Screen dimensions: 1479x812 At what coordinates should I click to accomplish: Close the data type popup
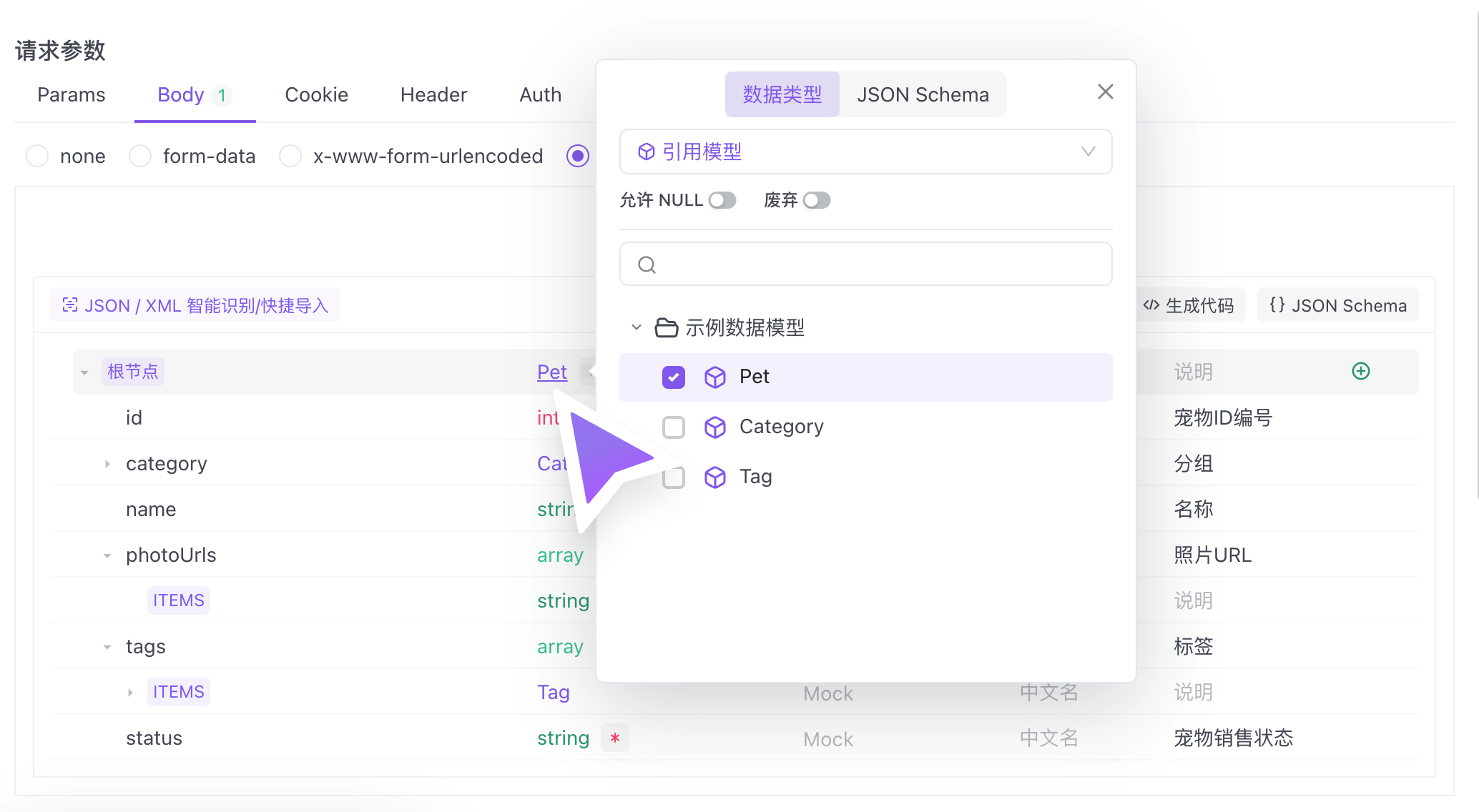[x=1105, y=91]
